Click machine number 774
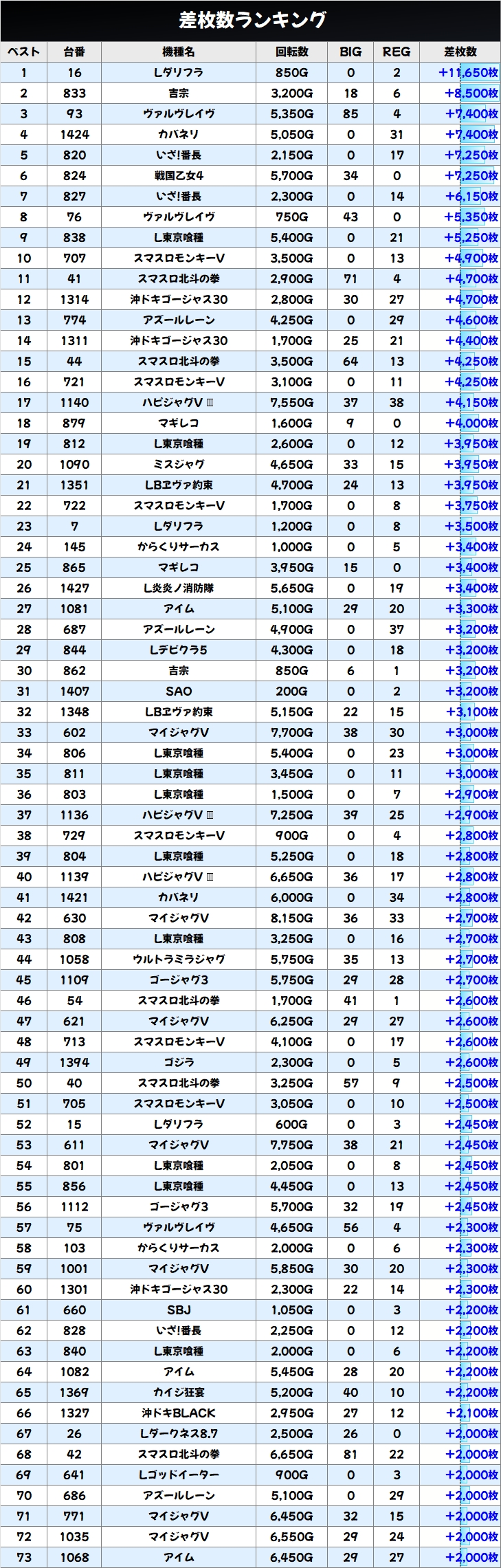 74,320
